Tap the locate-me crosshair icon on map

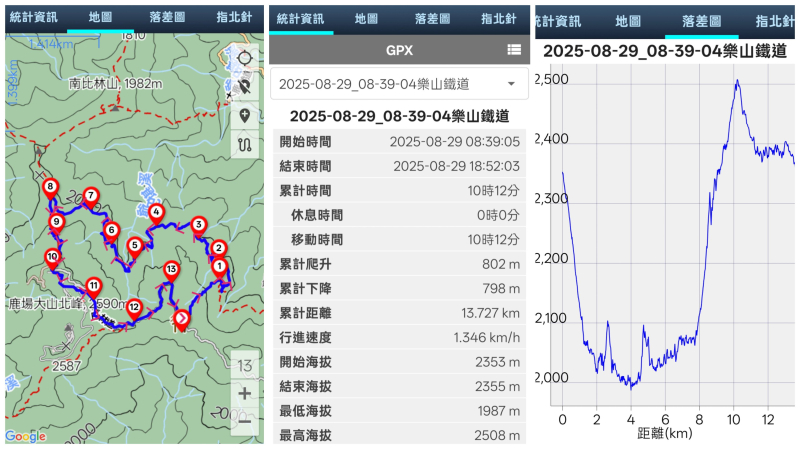pos(245,58)
